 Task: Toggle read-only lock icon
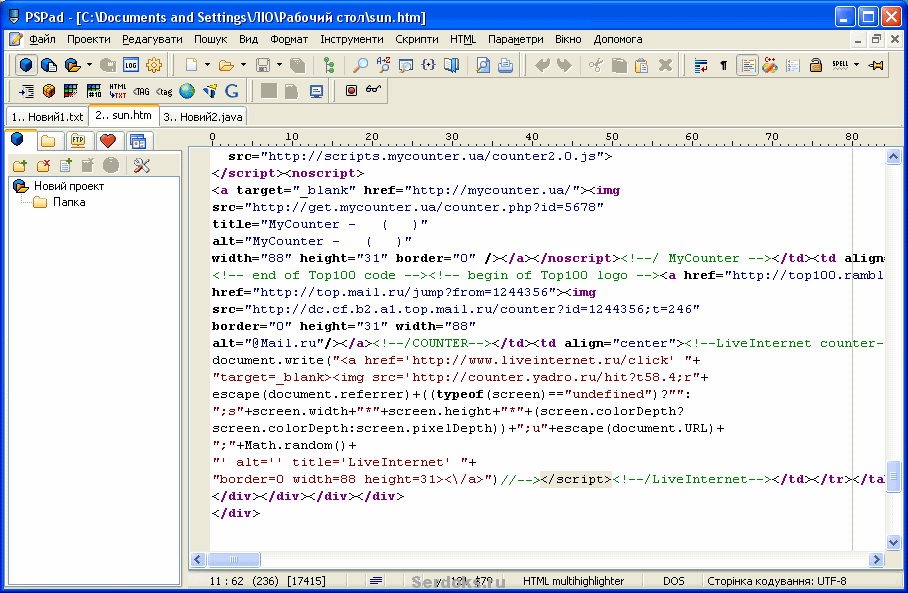[815, 65]
